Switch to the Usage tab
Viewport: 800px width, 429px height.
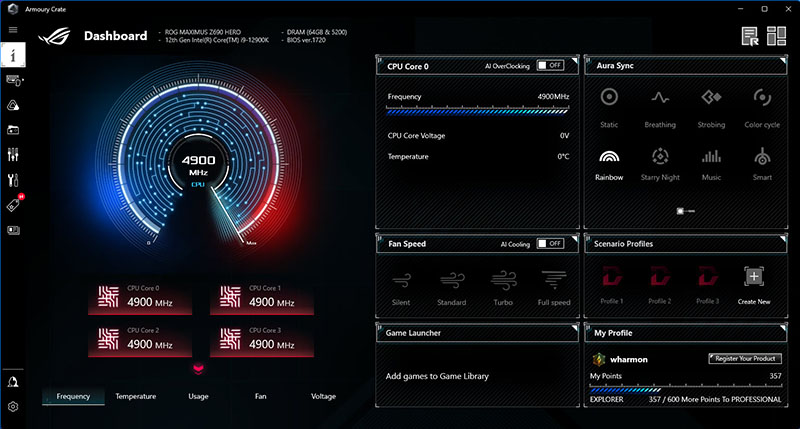coord(198,396)
